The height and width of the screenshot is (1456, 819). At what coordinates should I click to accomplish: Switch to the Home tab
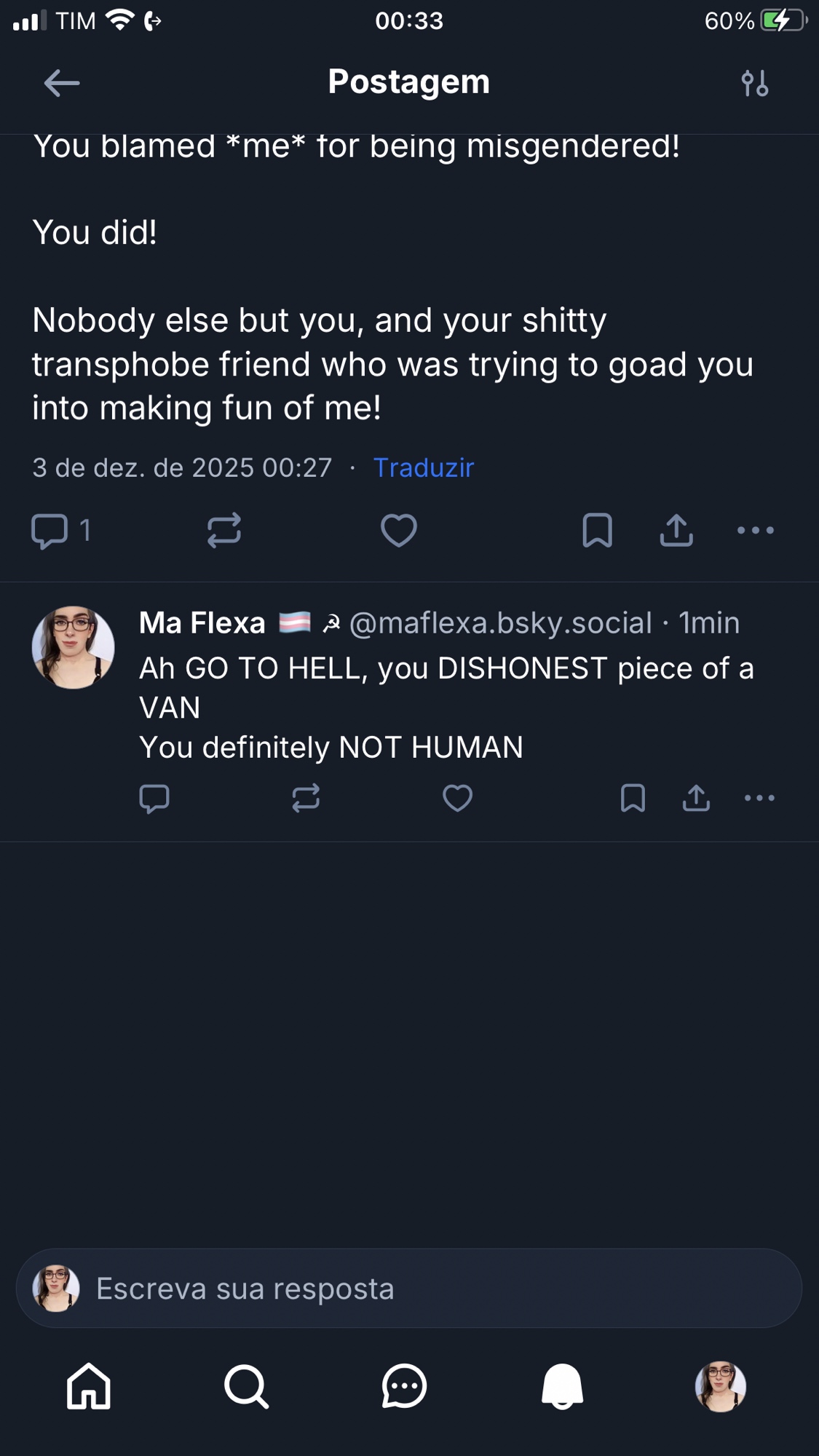[89, 1386]
